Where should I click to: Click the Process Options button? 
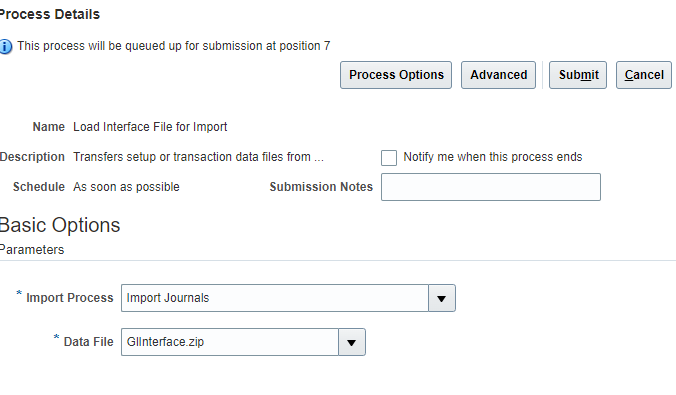pyautogui.click(x=396, y=75)
